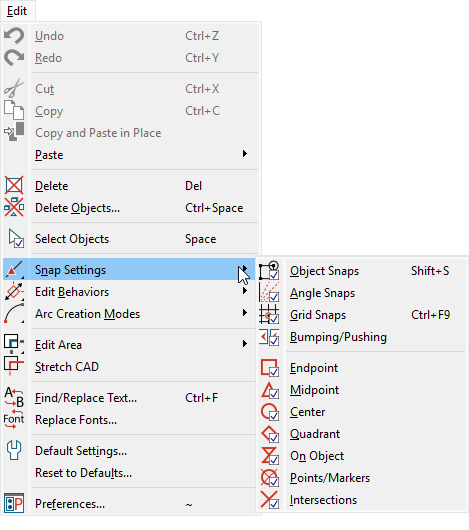Image resolution: width=469 pixels, height=530 pixels.
Task: Expand the Paste submenu arrow
Action: [x=245, y=154]
